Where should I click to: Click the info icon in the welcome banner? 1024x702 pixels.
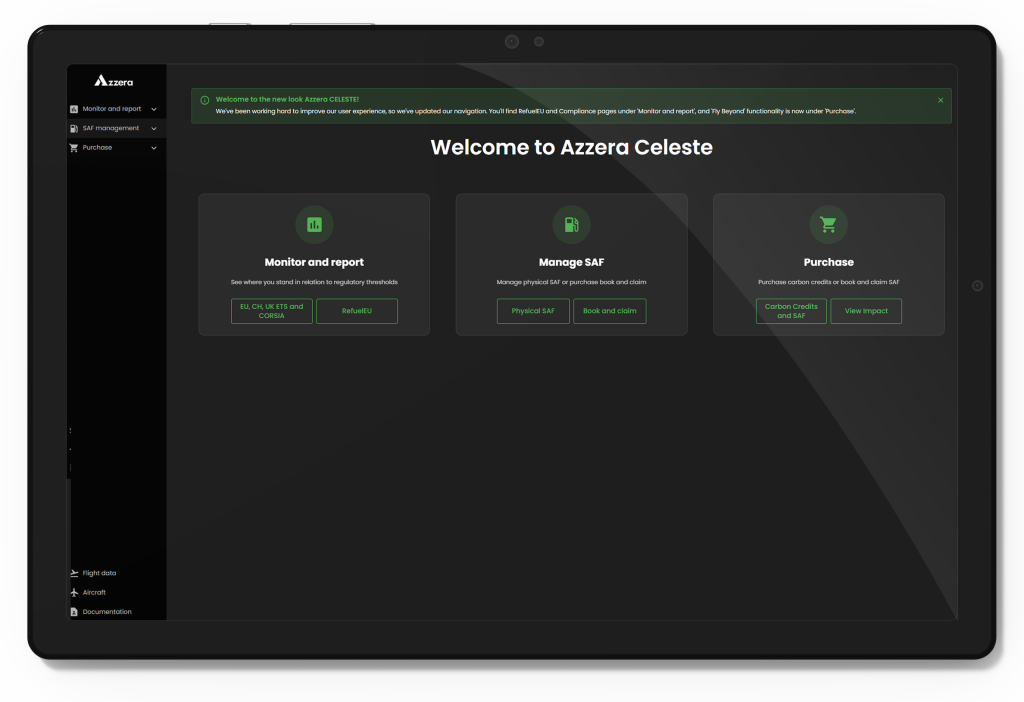pyautogui.click(x=205, y=100)
